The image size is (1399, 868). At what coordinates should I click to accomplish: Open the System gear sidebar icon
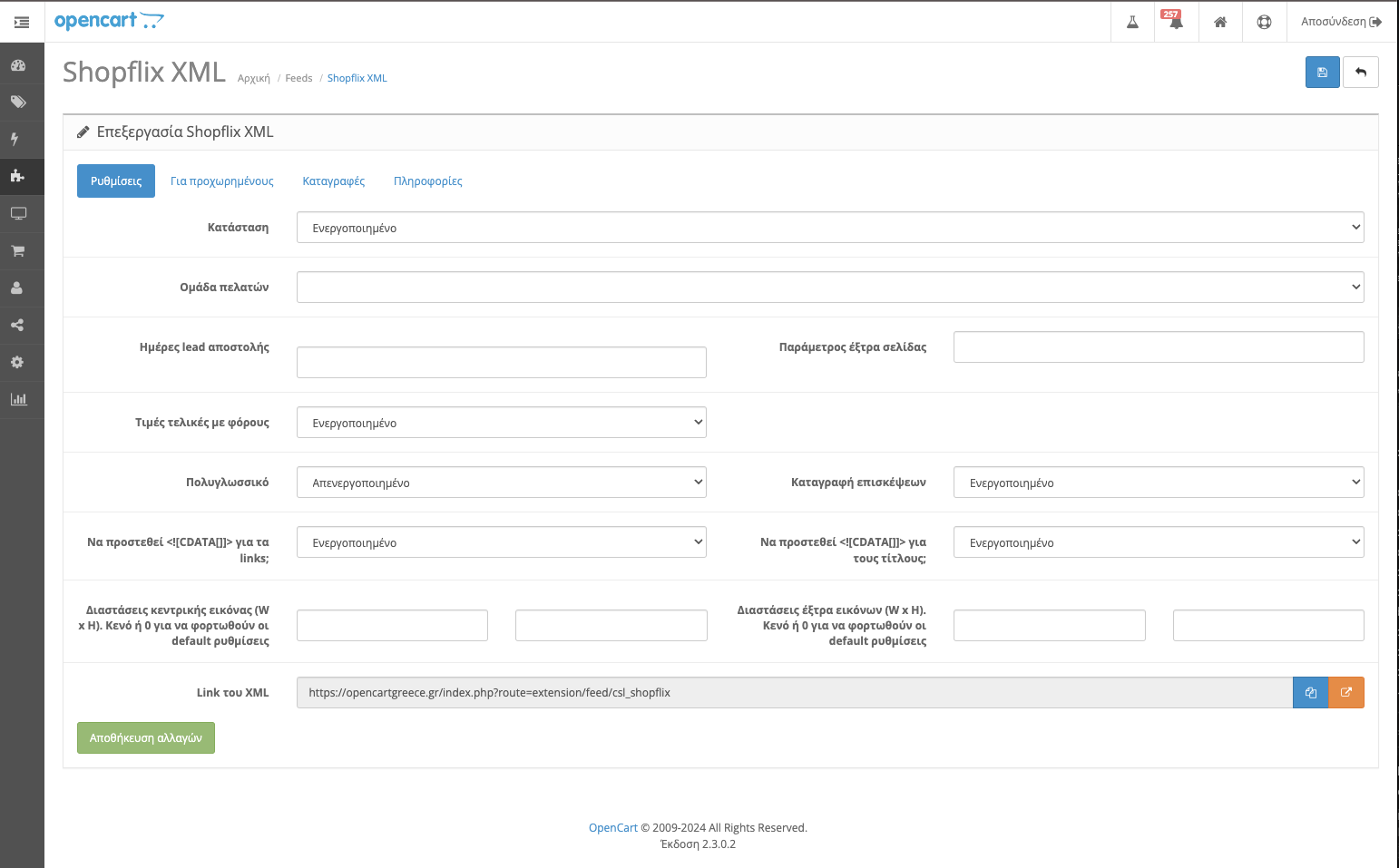point(17,363)
